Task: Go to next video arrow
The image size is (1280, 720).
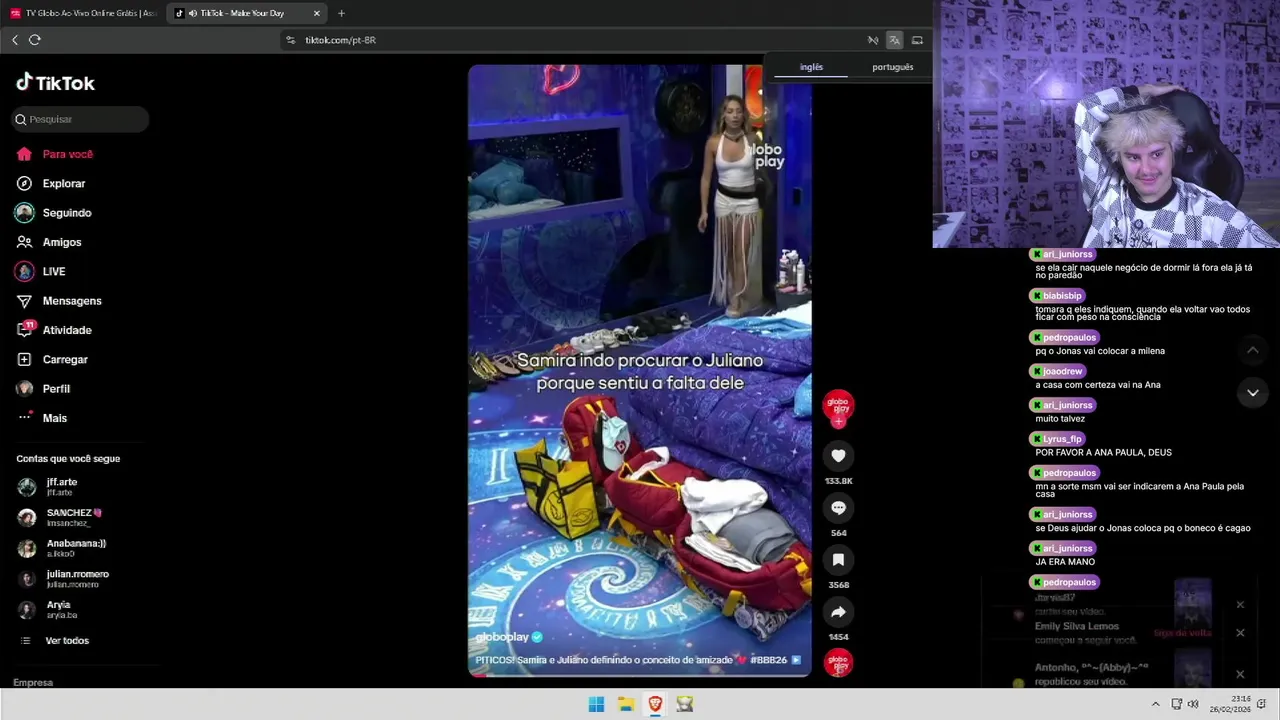Action: click(1252, 393)
